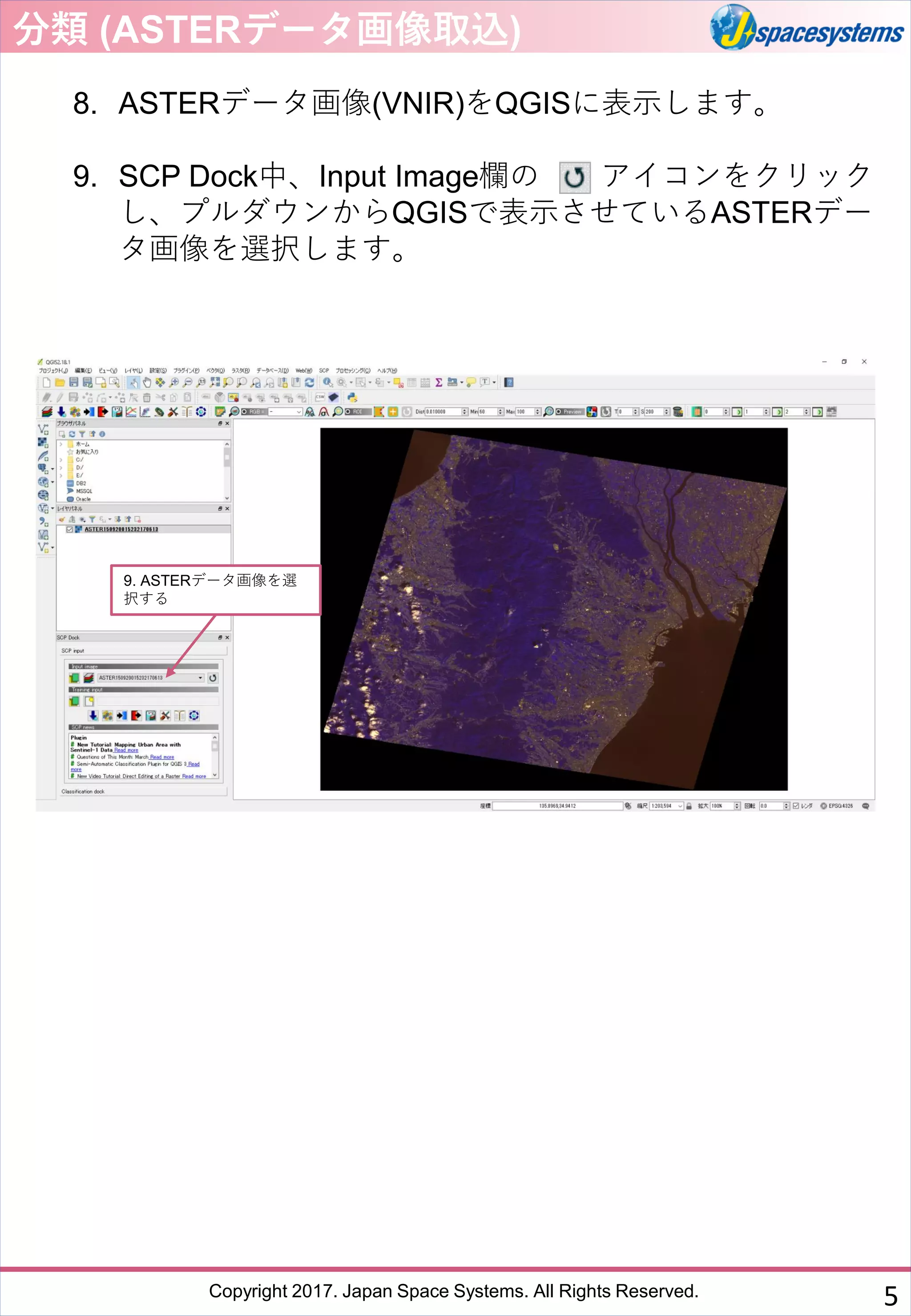Click the Plot spectral signature icon in toolbar
This screenshot has width=911, height=1316.
tap(131, 411)
